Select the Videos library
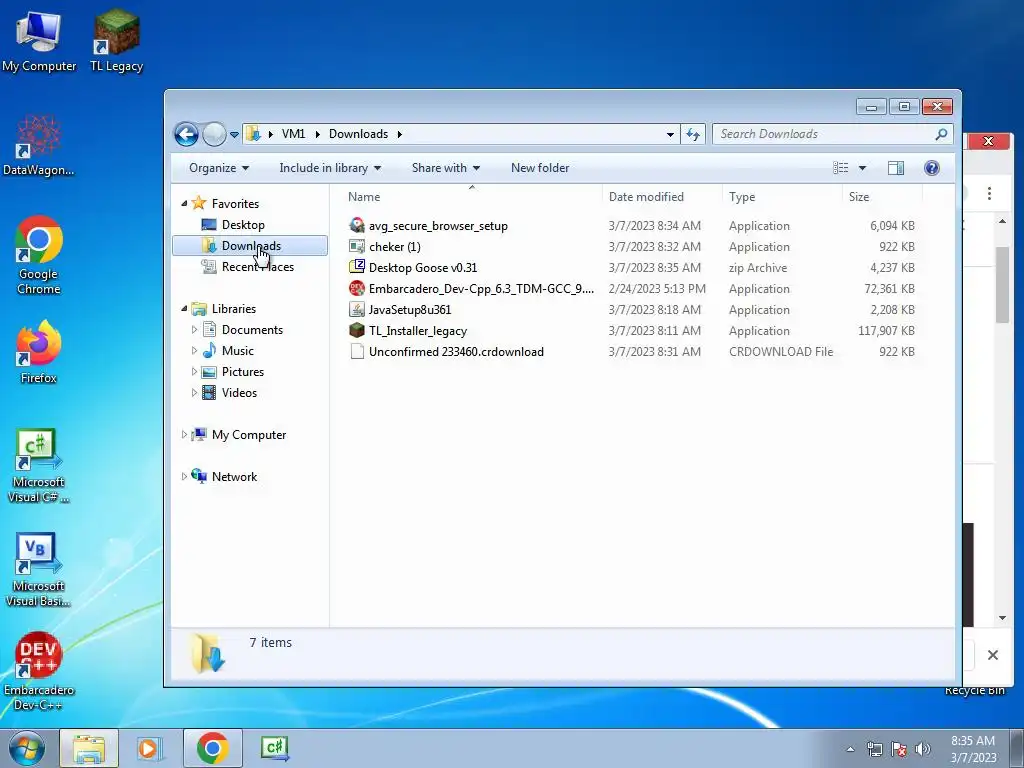1024x768 pixels. coord(239,392)
